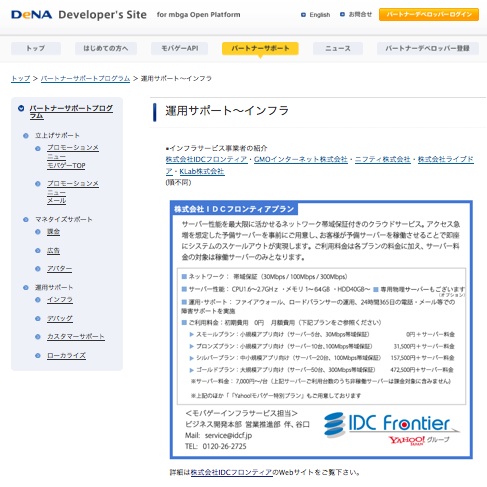Click the bullet icon next to マネタイズサポート

point(26,219)
